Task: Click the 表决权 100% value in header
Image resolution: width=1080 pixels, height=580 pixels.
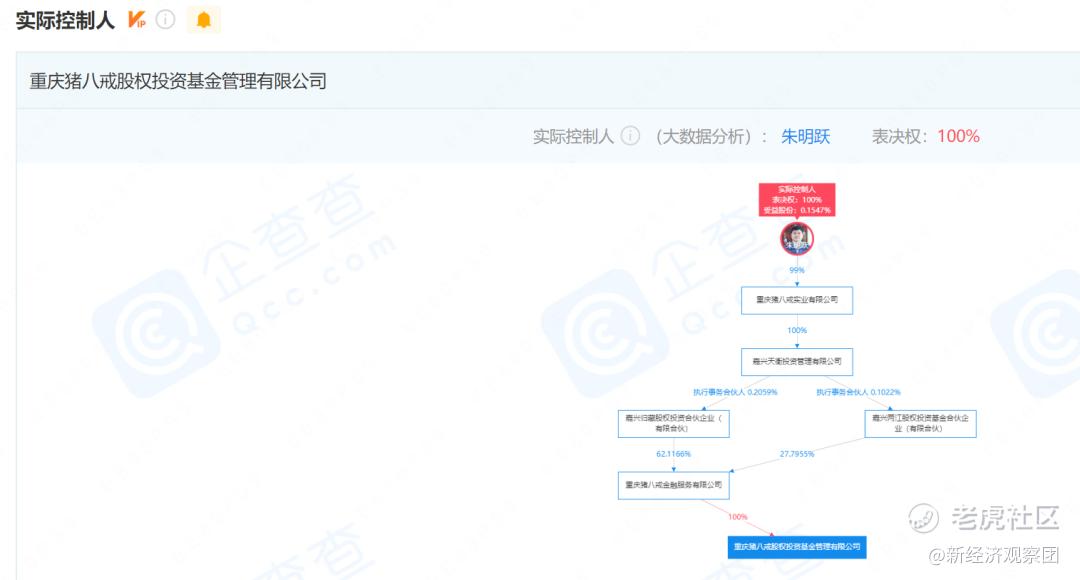Action: (x=958, y=136)
